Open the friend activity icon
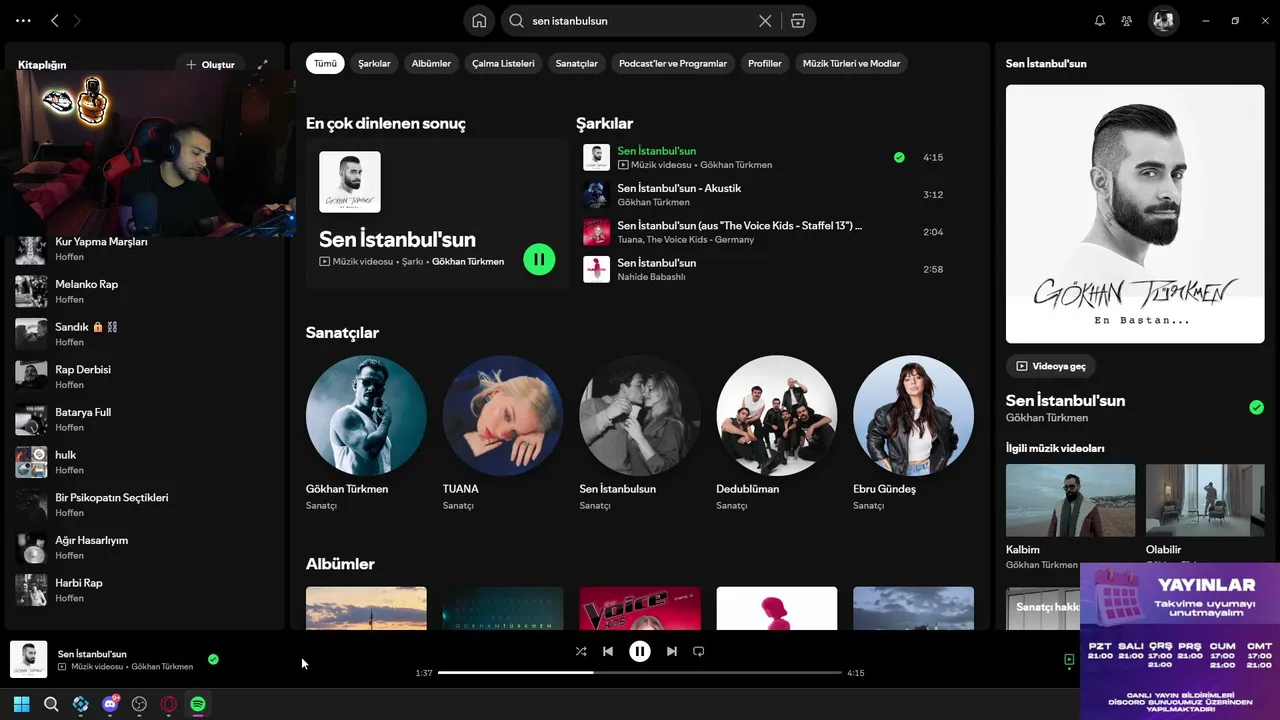Viewport: 1280px width, 720px height. tap(1127, 20)
